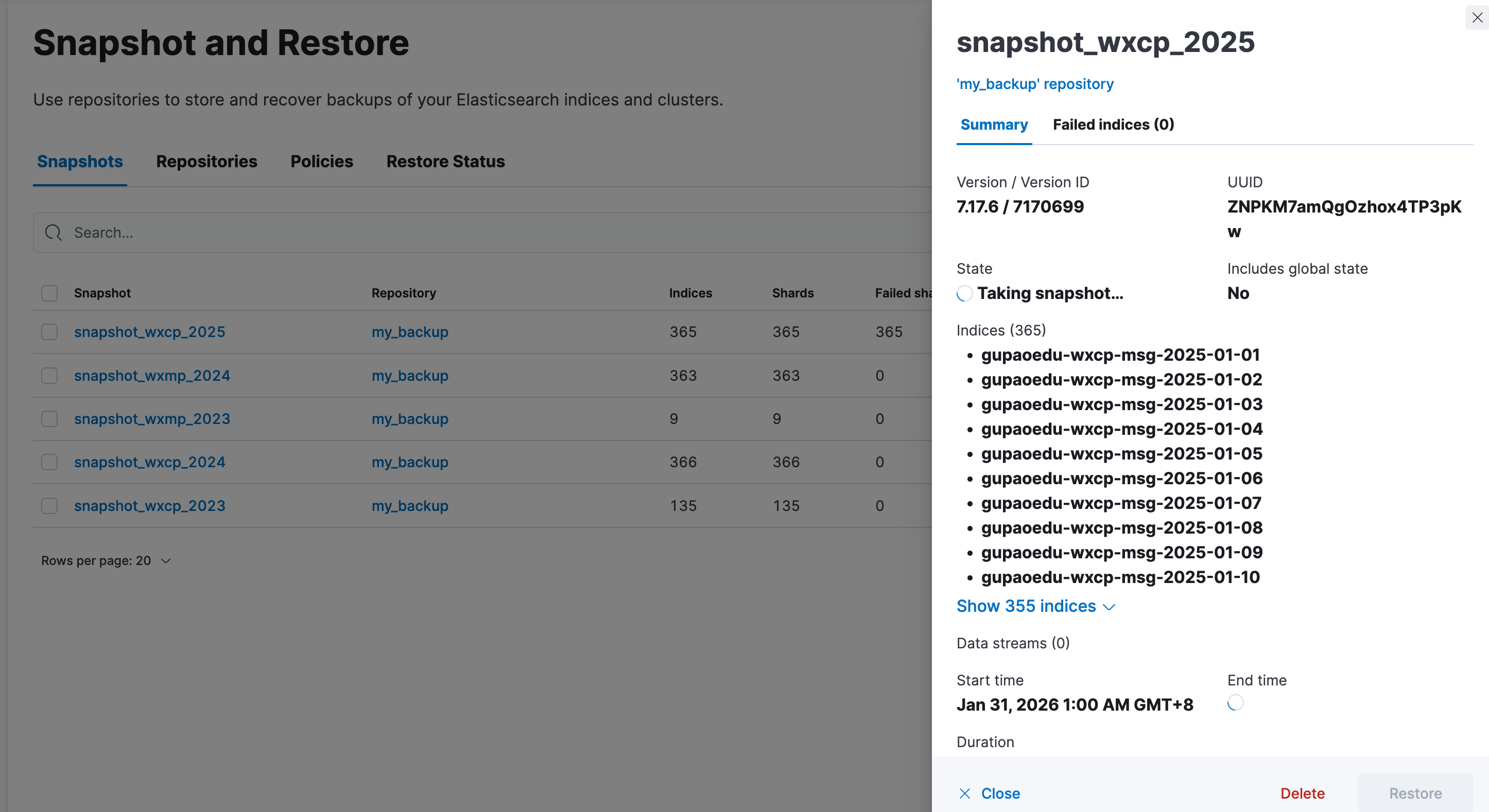
Task: Check the snapshot_wxcp_2025 row checkbox
Action: [50, 332]
